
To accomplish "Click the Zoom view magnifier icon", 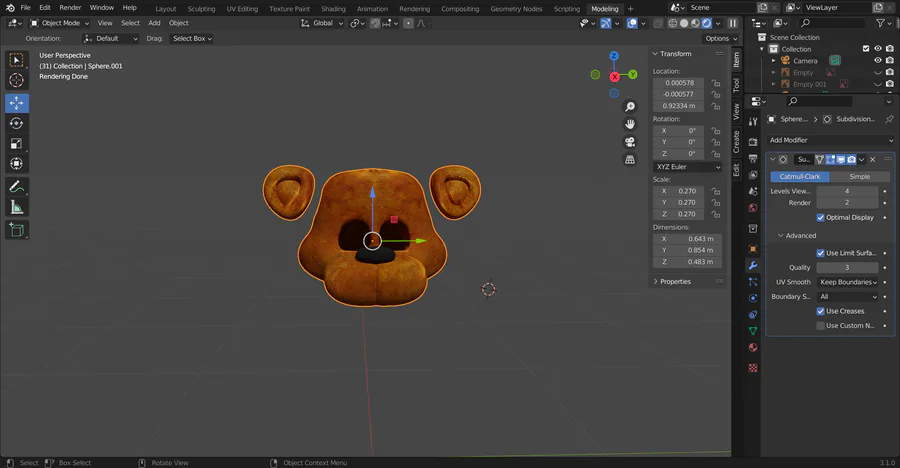I will tap(630, 107).
